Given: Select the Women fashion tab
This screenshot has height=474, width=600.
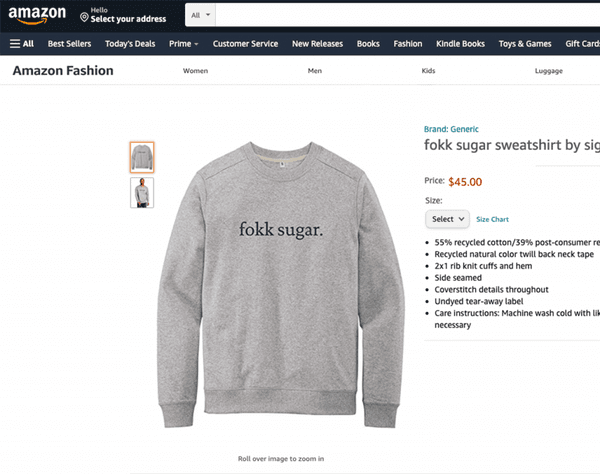Looking at the screenshot, I should (x=195, y=71).
